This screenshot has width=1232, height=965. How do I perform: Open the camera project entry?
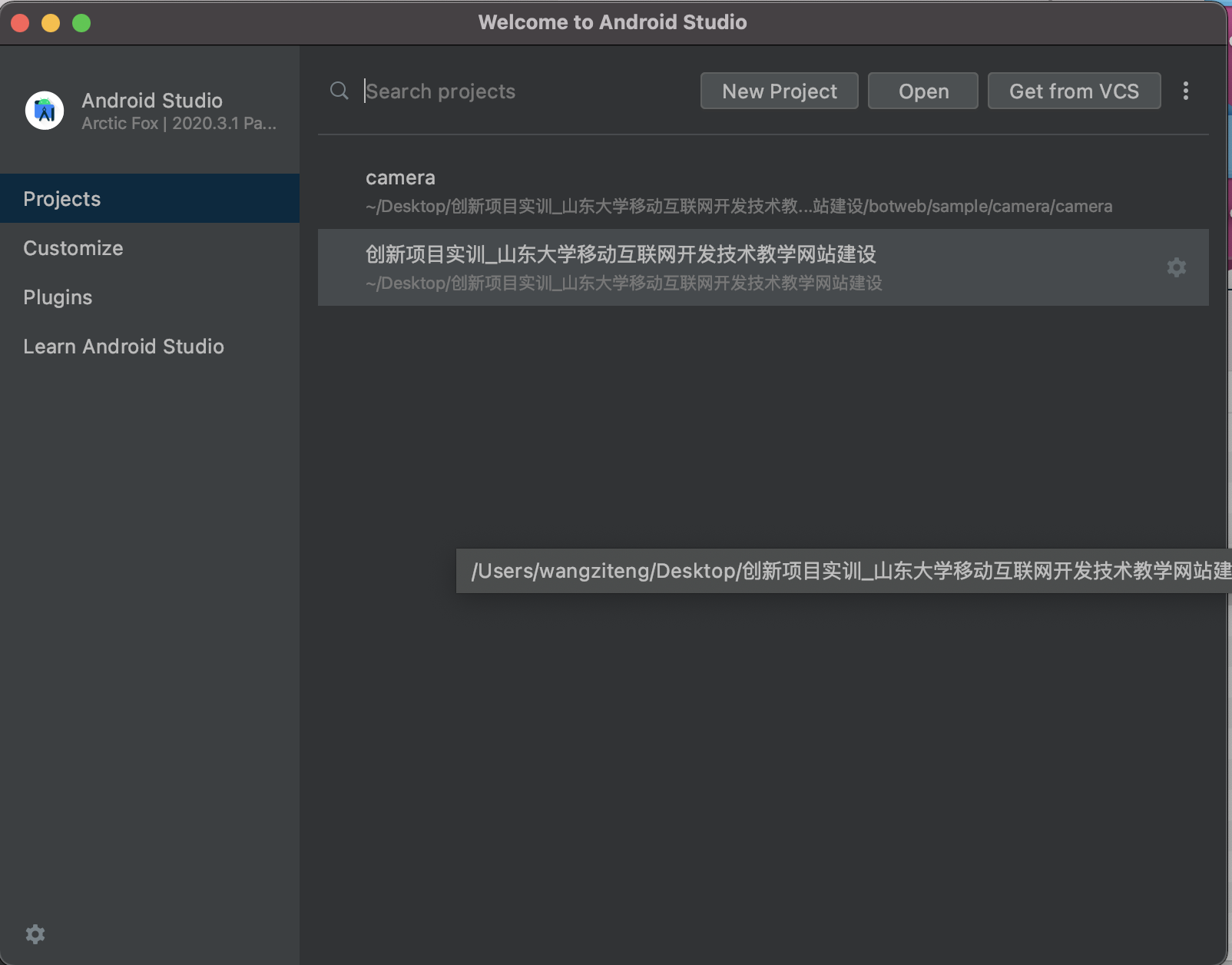[763, 191]
